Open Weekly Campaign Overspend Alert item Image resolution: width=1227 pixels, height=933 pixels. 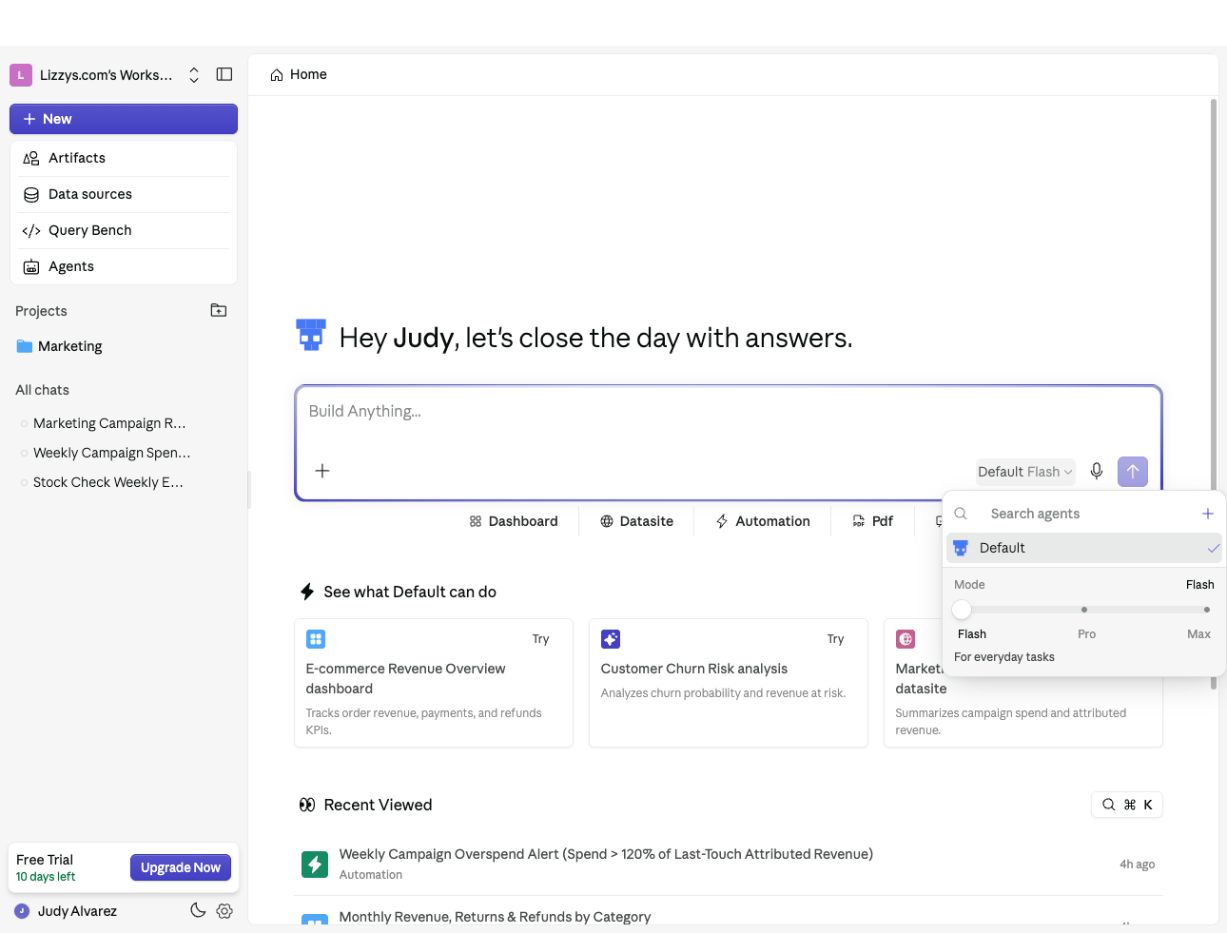[728, 864]
